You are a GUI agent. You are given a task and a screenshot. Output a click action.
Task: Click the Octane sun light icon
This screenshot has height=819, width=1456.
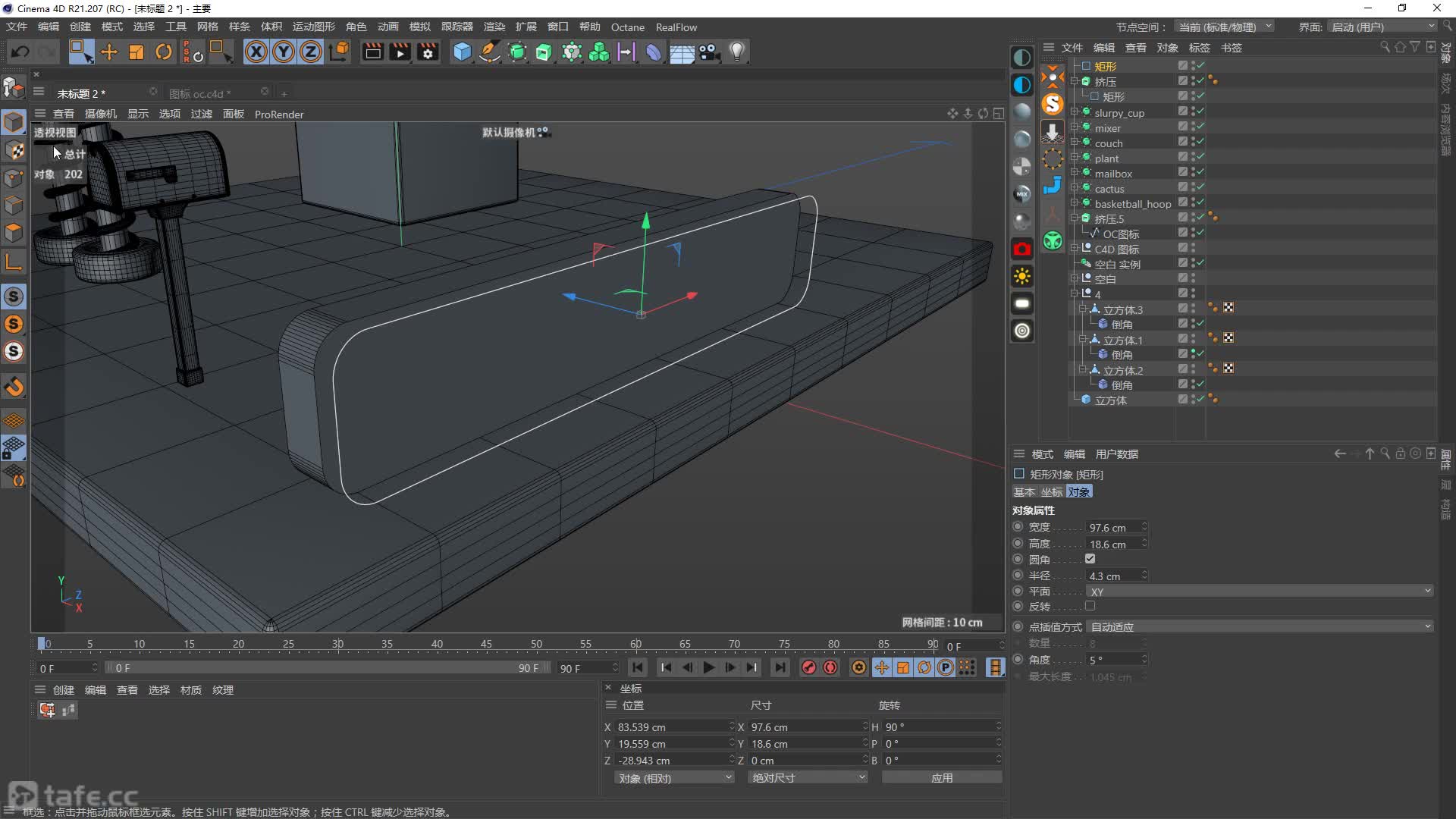pyautogui.click(x=1022, y=276)
